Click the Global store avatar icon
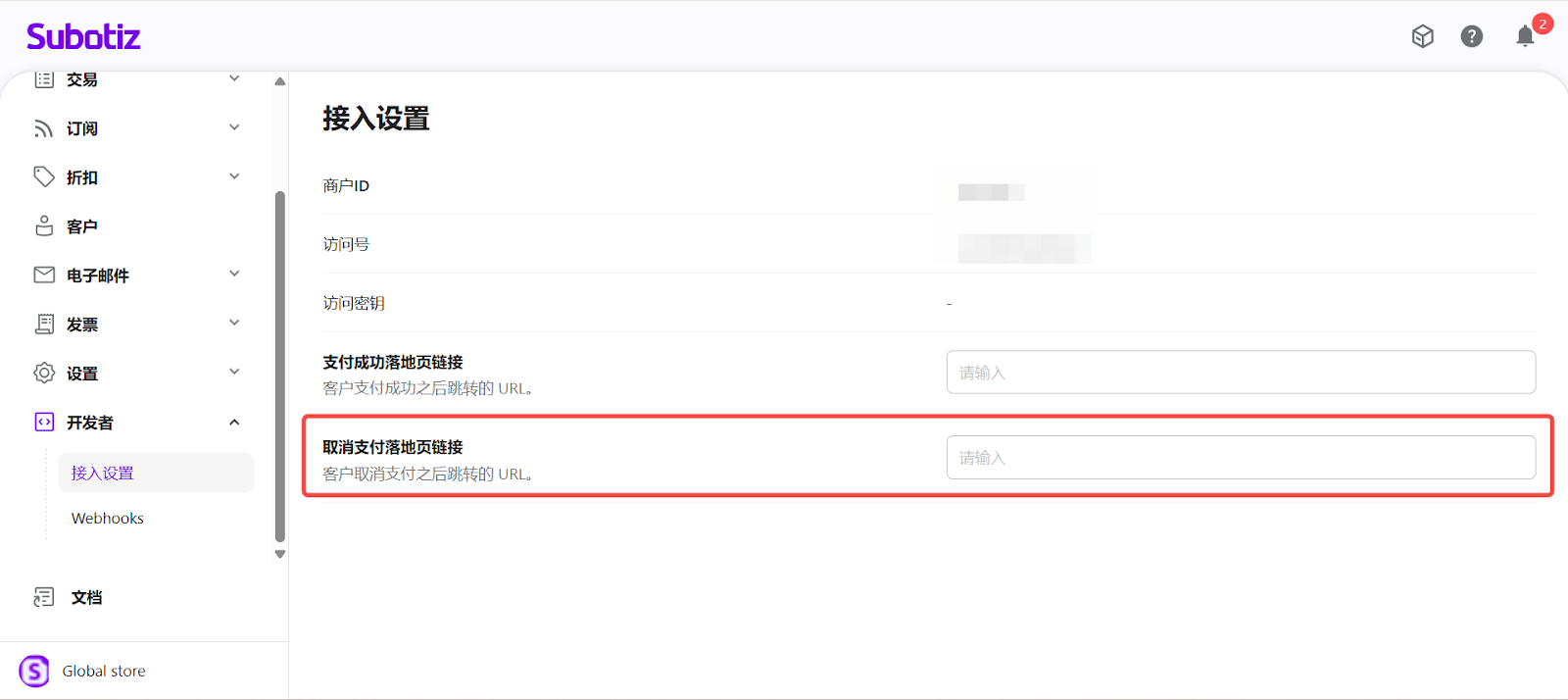 pos(34,671)
